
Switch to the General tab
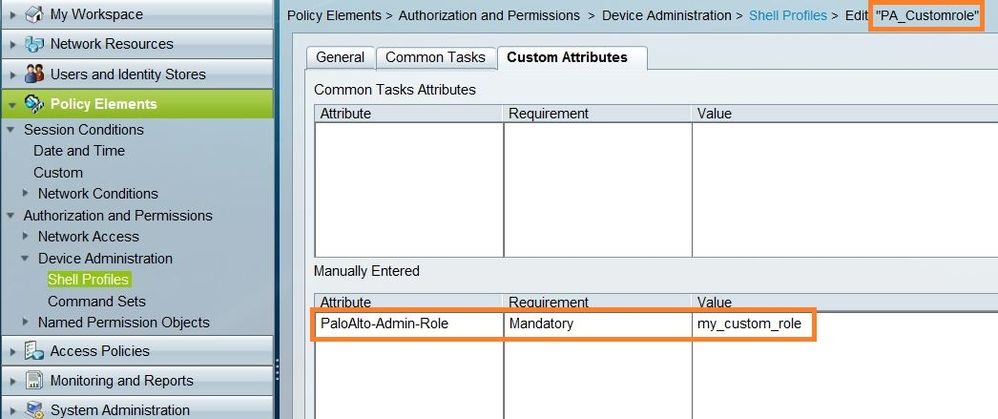click(x=340, y=58)
